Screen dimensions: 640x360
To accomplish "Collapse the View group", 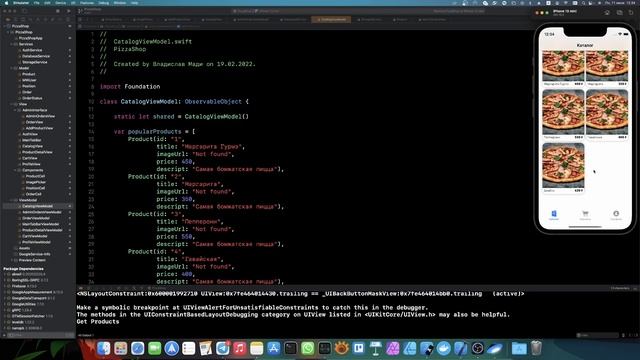I will (12, 104).
